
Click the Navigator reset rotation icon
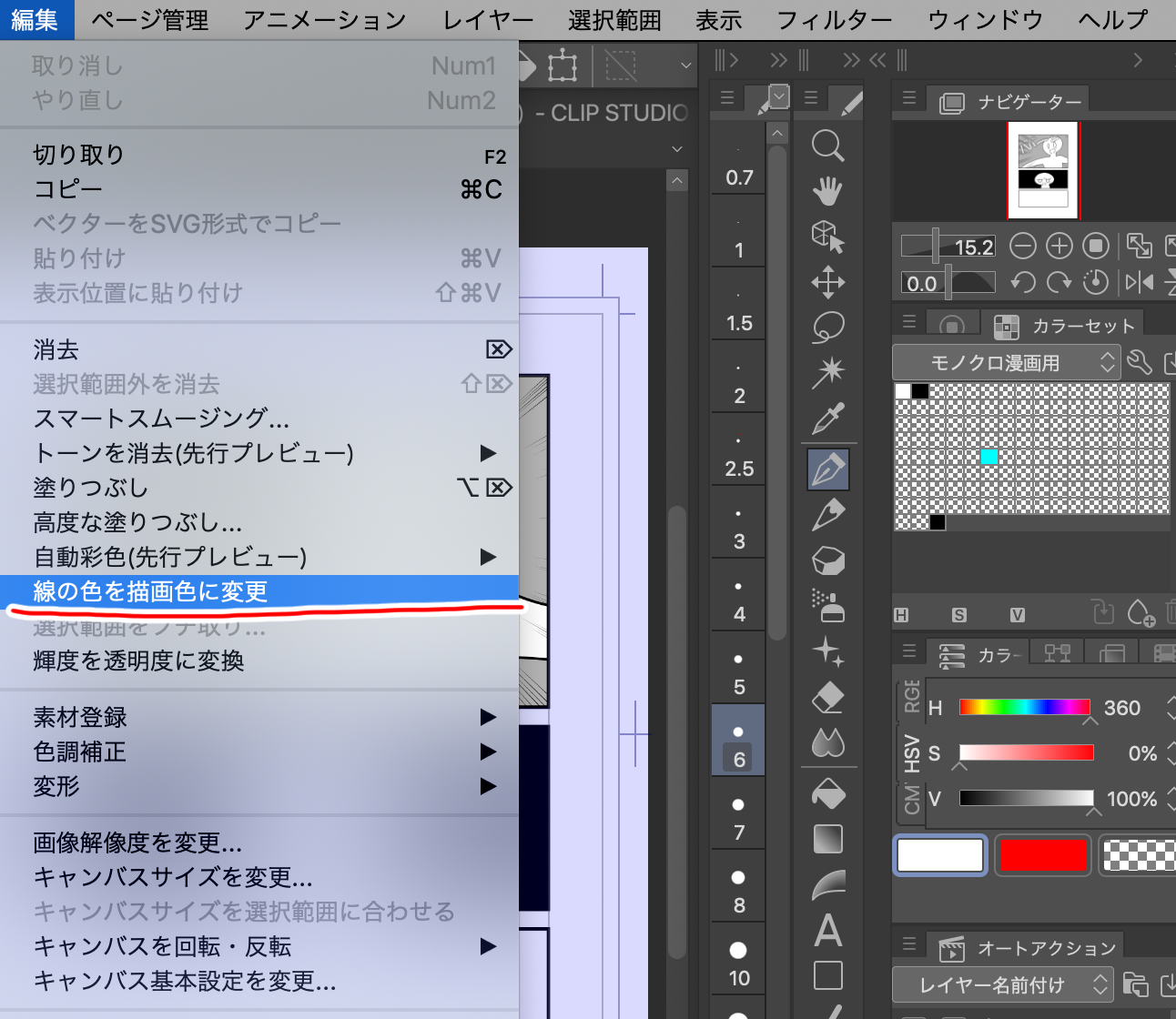point(1096,282)
